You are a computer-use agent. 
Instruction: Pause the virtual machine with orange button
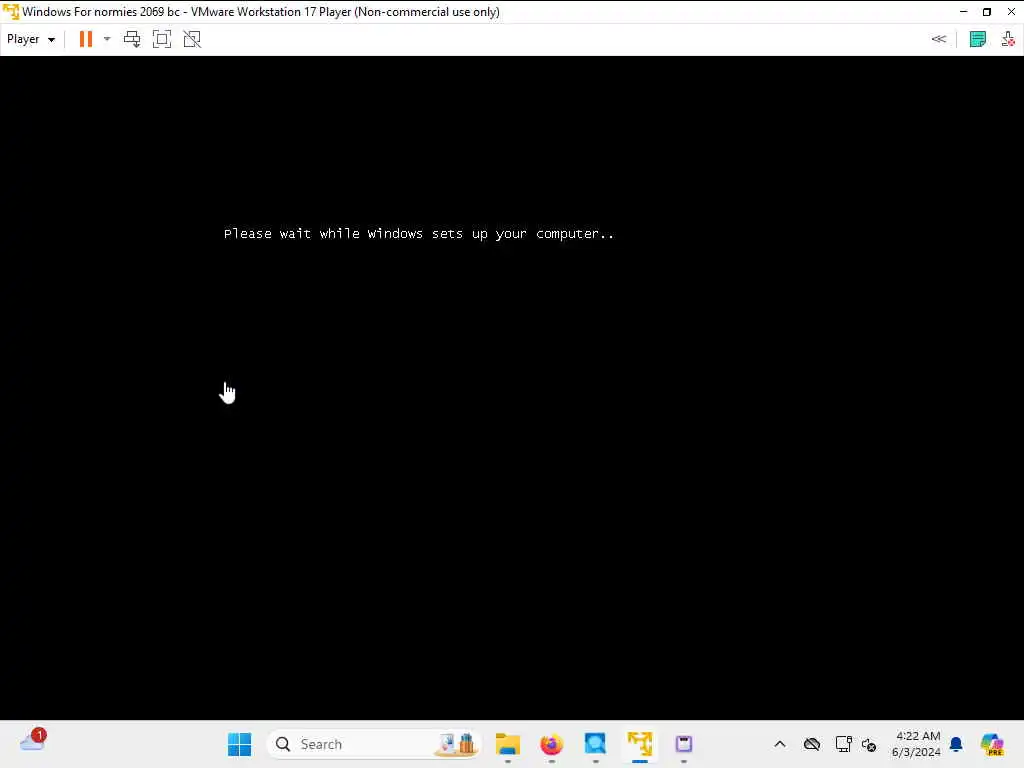pos(86,39)
